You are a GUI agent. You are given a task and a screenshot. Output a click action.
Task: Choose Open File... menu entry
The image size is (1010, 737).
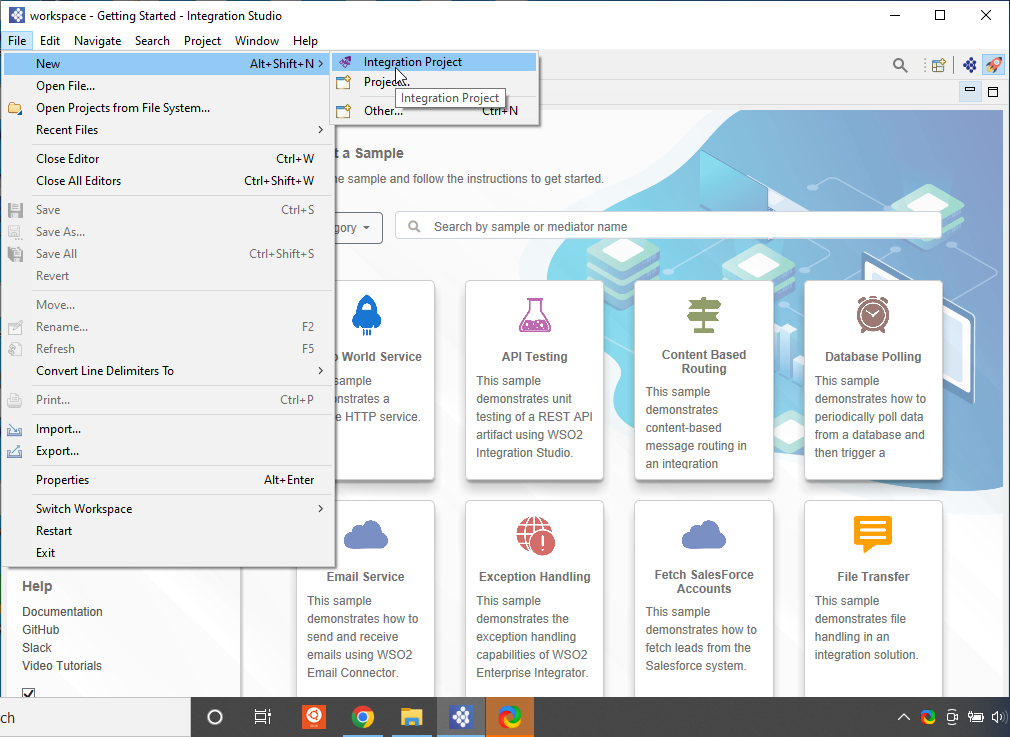[x=169, y=86]
